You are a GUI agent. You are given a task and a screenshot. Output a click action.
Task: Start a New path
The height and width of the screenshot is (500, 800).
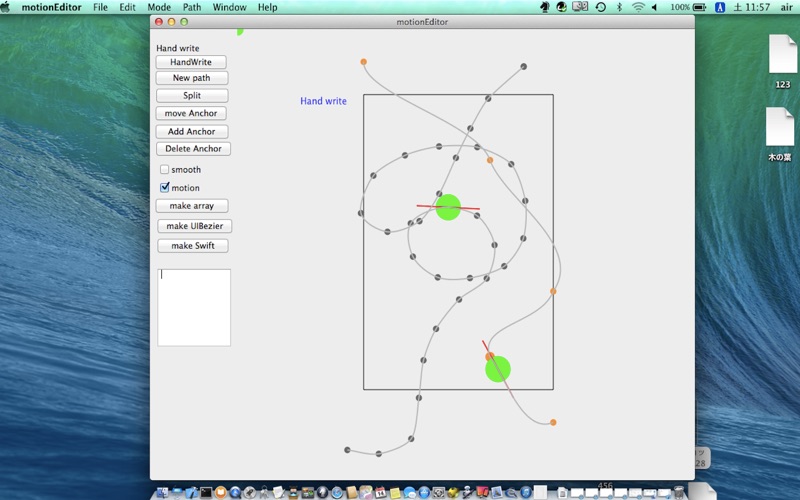click(x=191, y=78)
